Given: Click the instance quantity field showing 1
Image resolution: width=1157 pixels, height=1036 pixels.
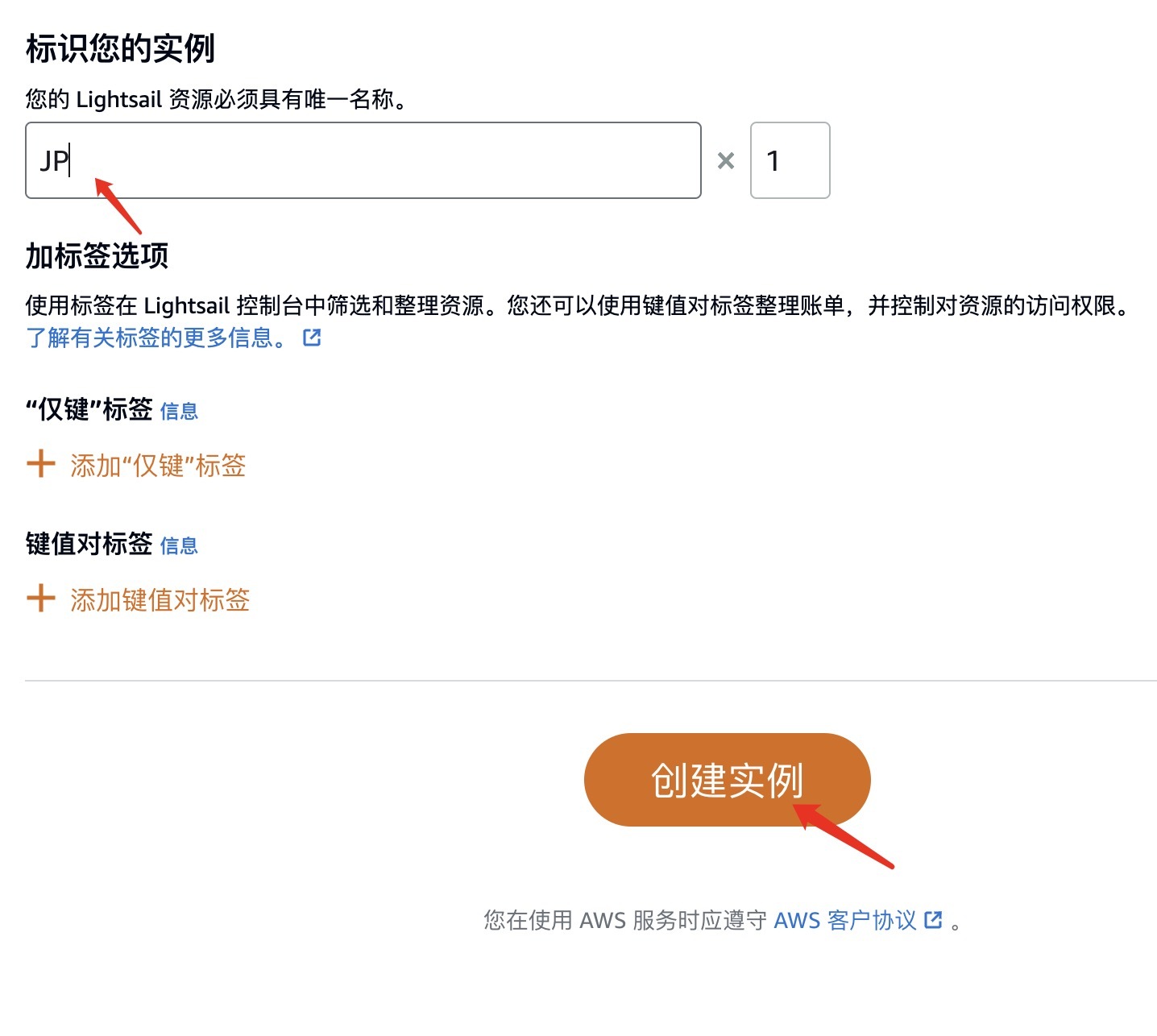Looking at the screenshot, I should (x=790, y=160).
